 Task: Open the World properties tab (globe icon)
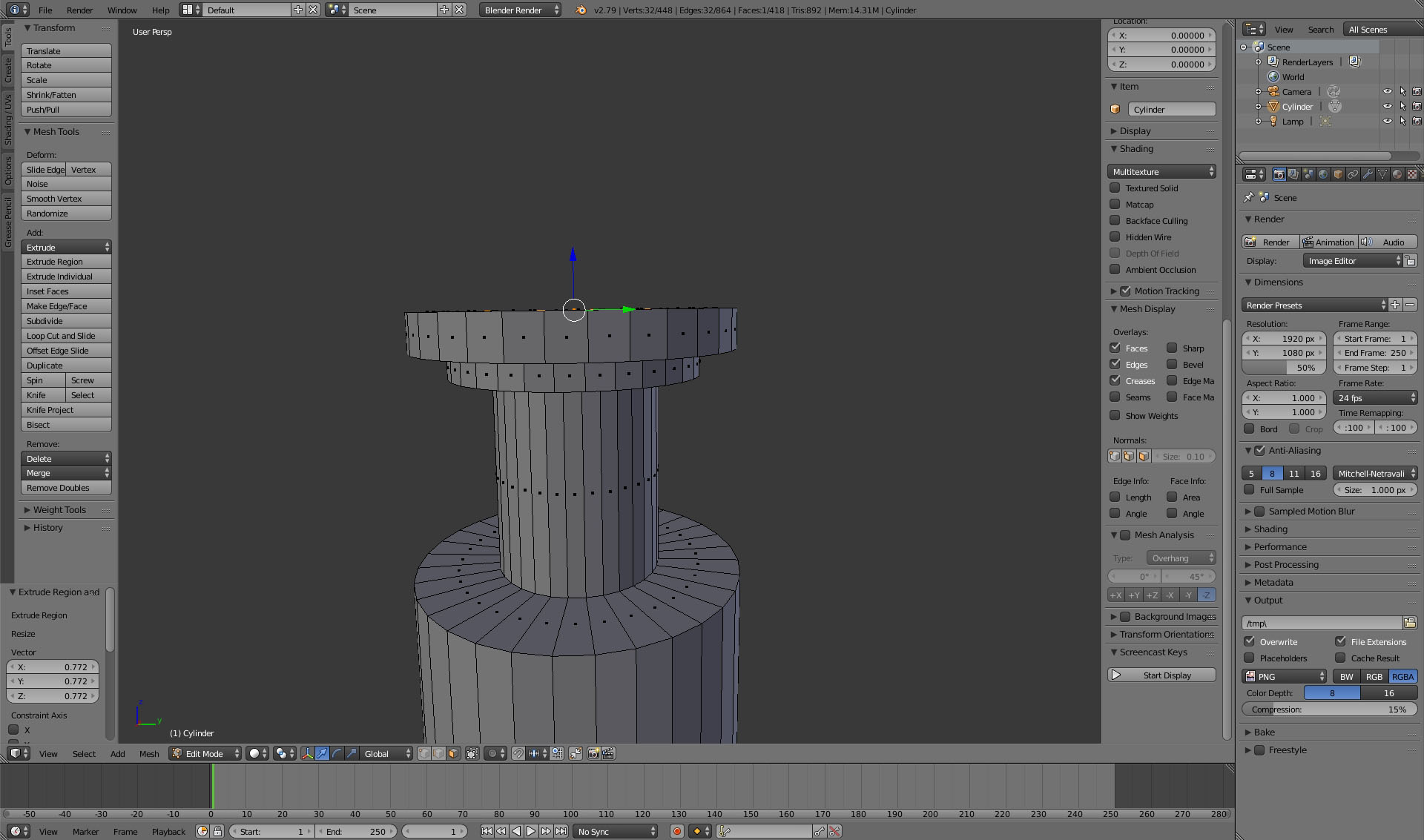coord(1323,174)
